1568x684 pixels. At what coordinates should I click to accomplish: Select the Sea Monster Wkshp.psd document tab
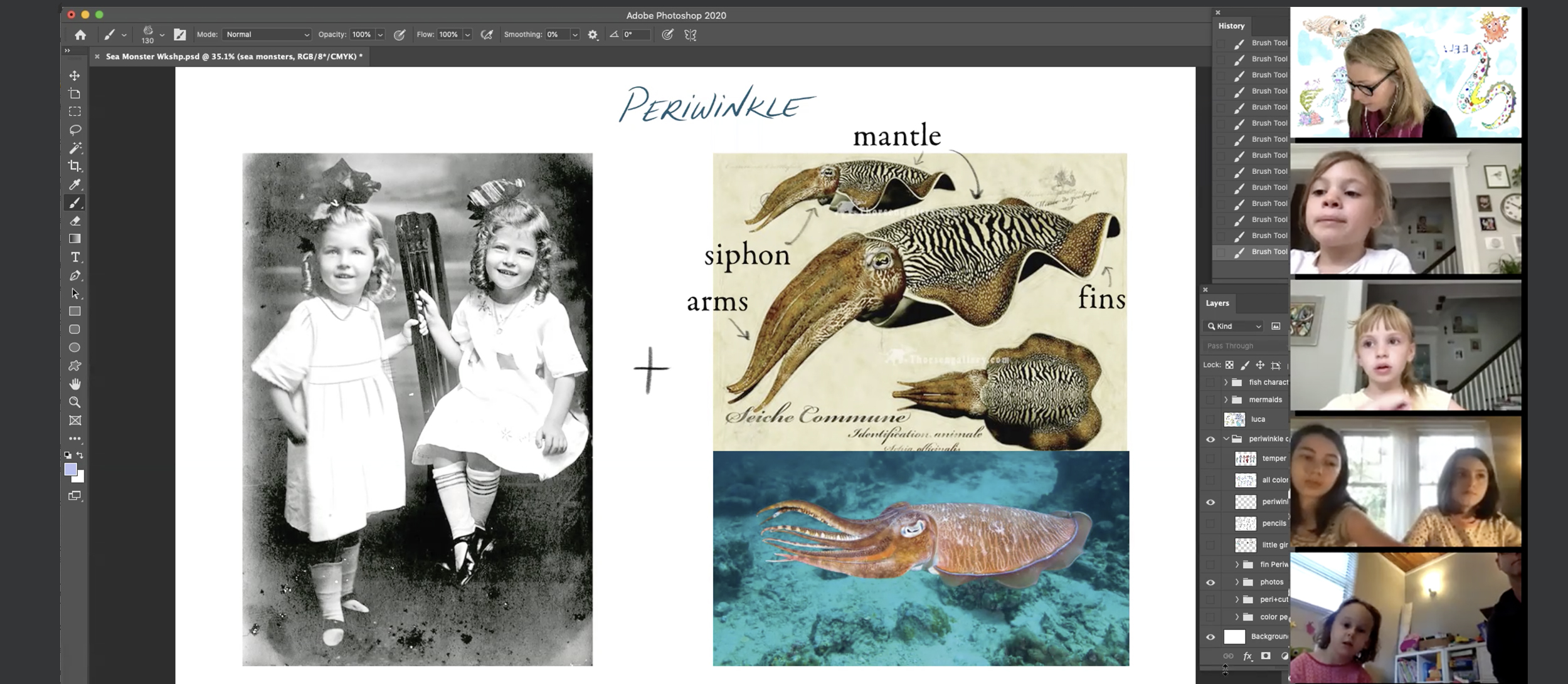point(233,56)
